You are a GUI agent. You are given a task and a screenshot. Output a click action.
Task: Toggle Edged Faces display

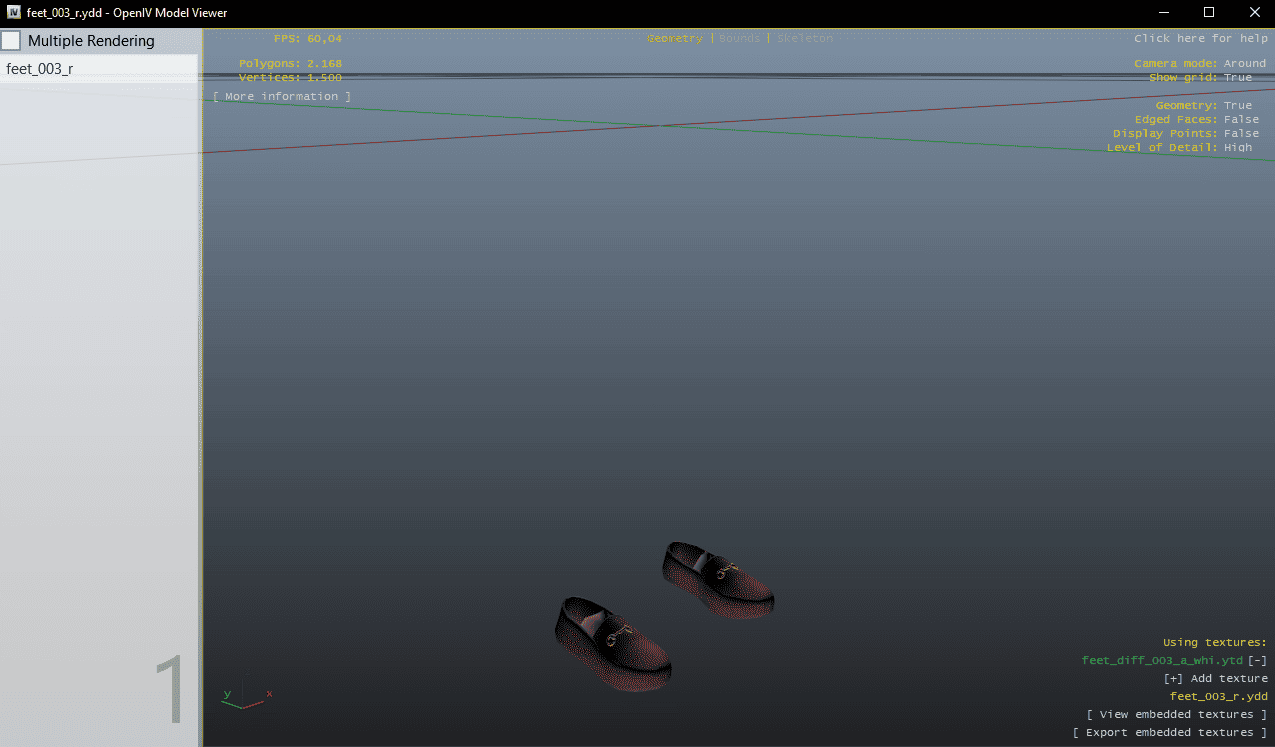tap(1241, 119)
